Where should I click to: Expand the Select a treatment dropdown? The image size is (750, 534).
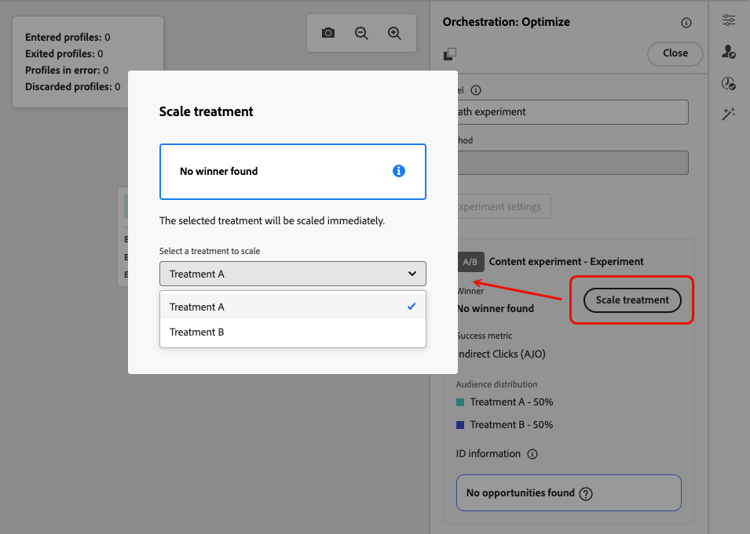click(x=293, y=273)
